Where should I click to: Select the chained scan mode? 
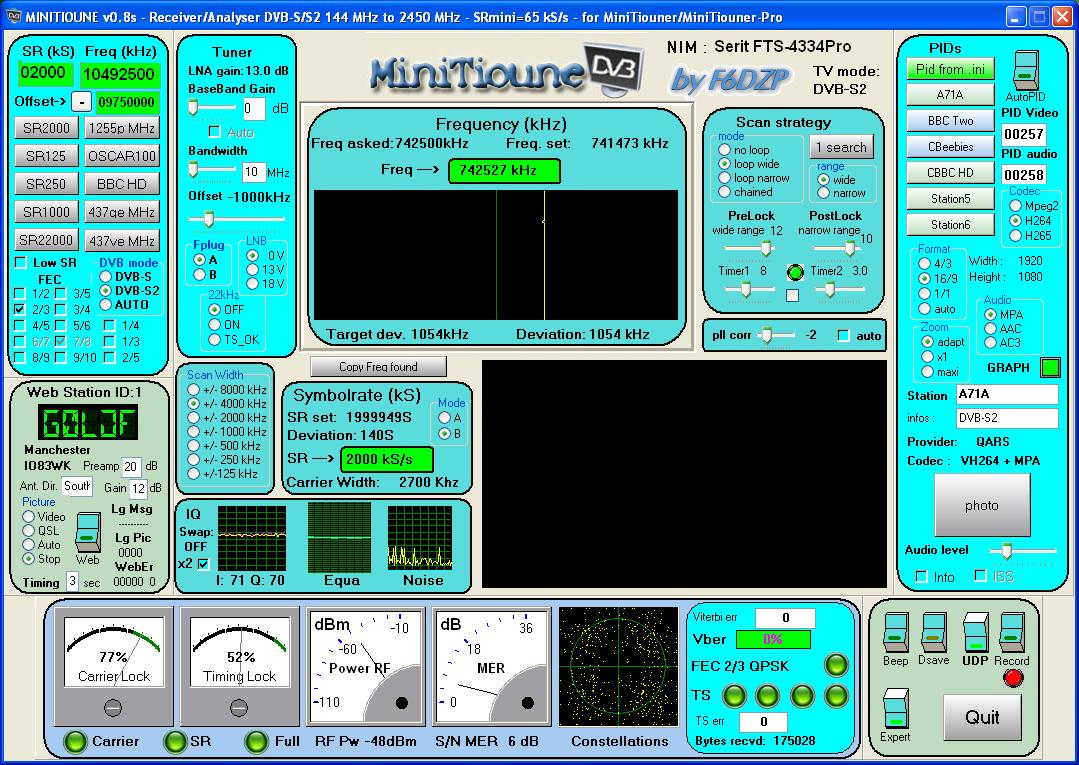pyautogui.click(x=724, y=192)
